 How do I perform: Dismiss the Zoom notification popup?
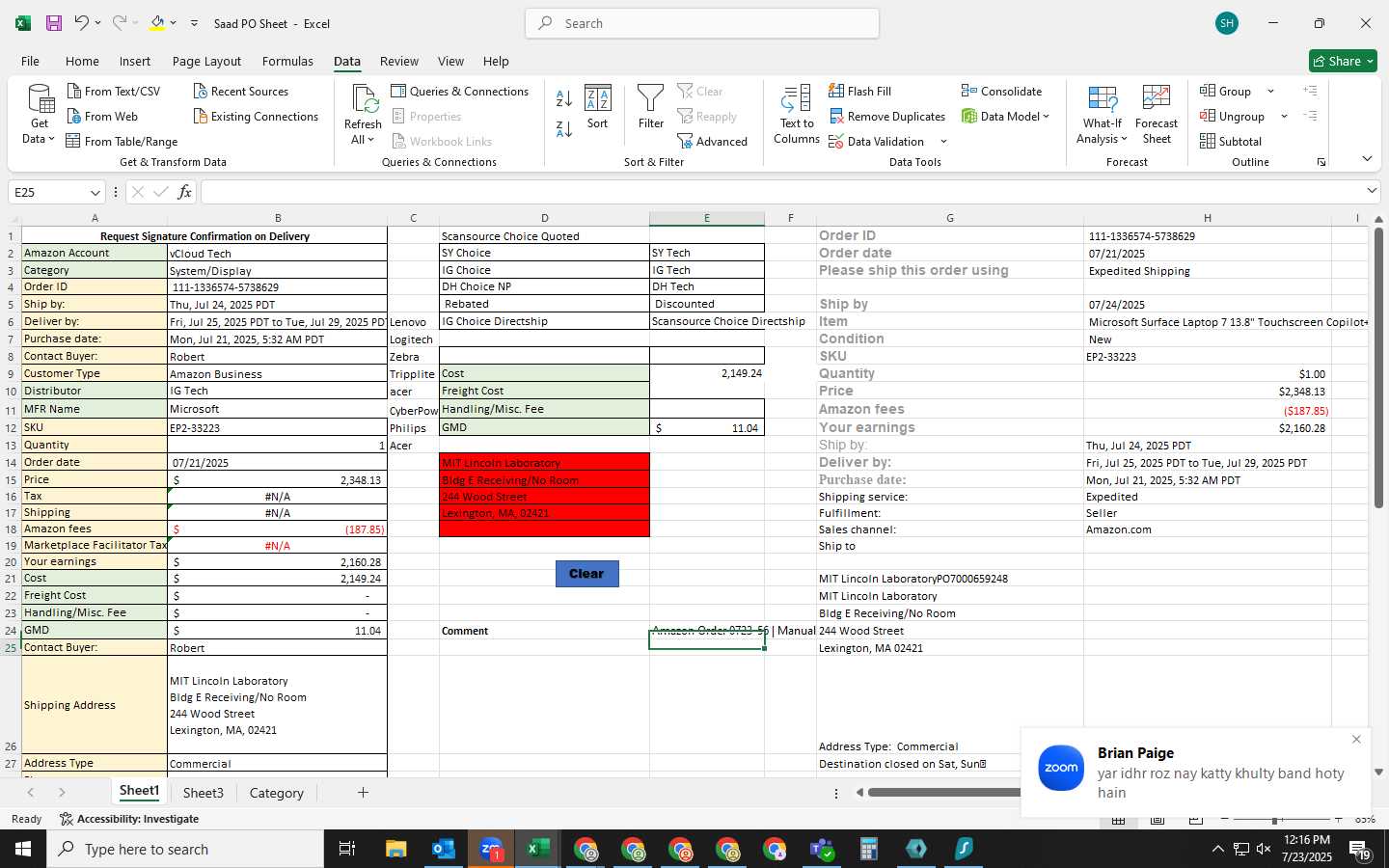tap(1356, 740)
